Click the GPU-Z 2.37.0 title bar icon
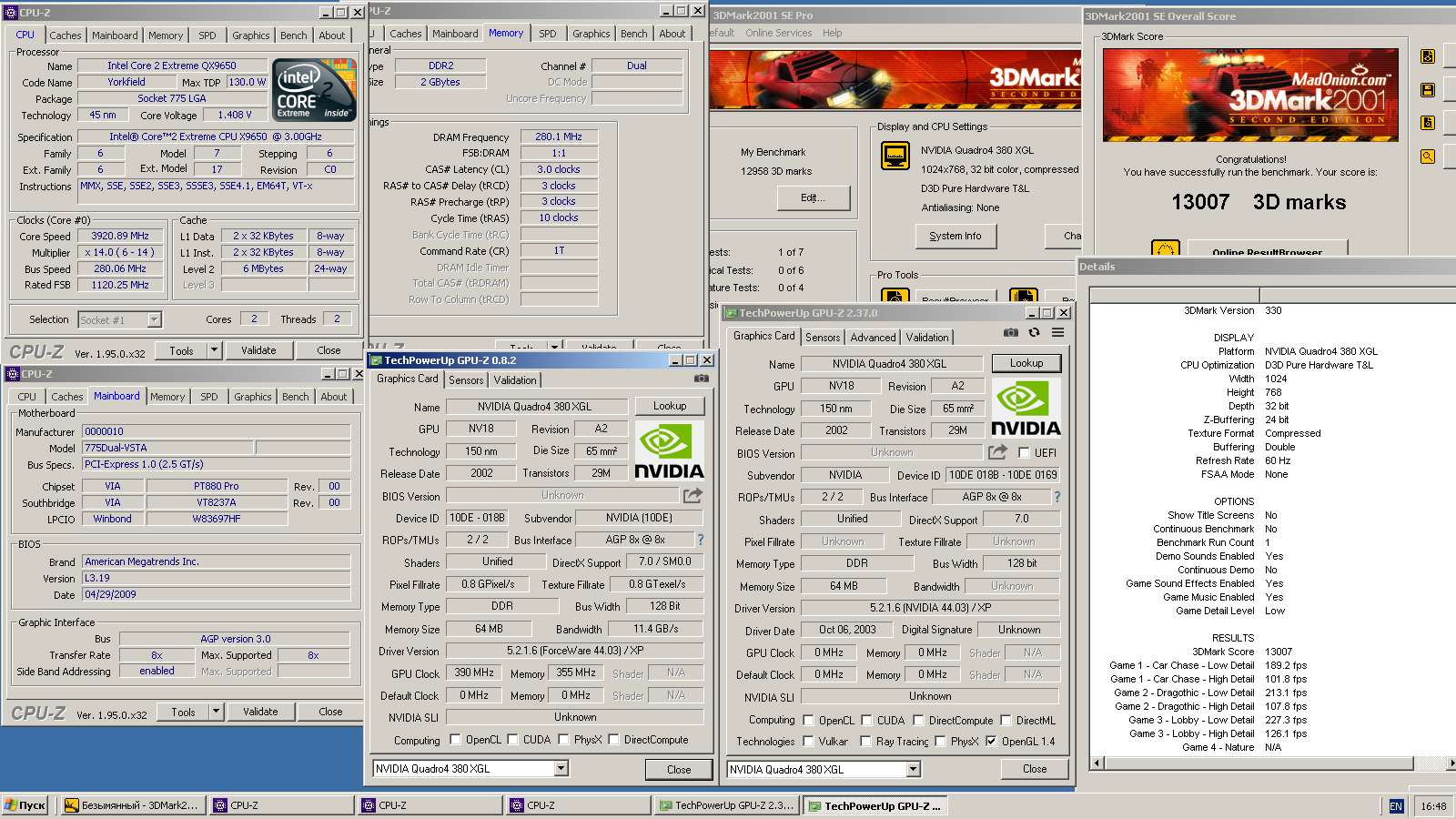This screenshot has height=819, width=1456. [731, 313]
